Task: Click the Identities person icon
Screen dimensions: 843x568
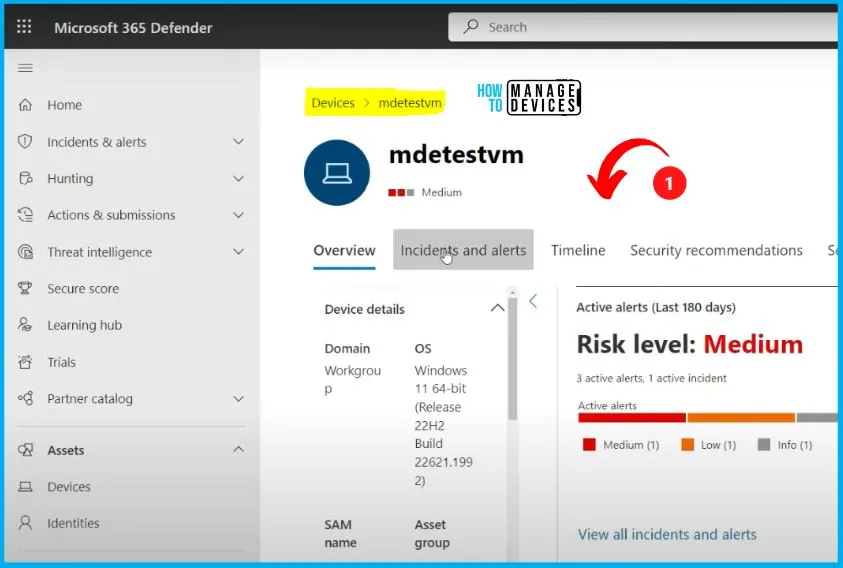Action: [25, 523]
